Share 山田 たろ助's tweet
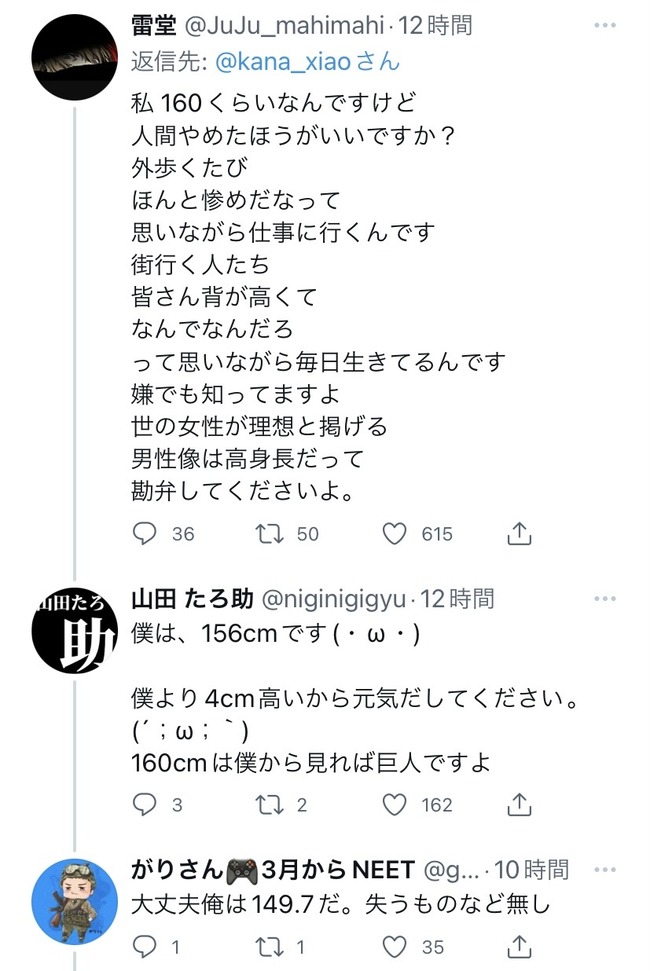Screen dimensions: 650x971 coord(519,804)
